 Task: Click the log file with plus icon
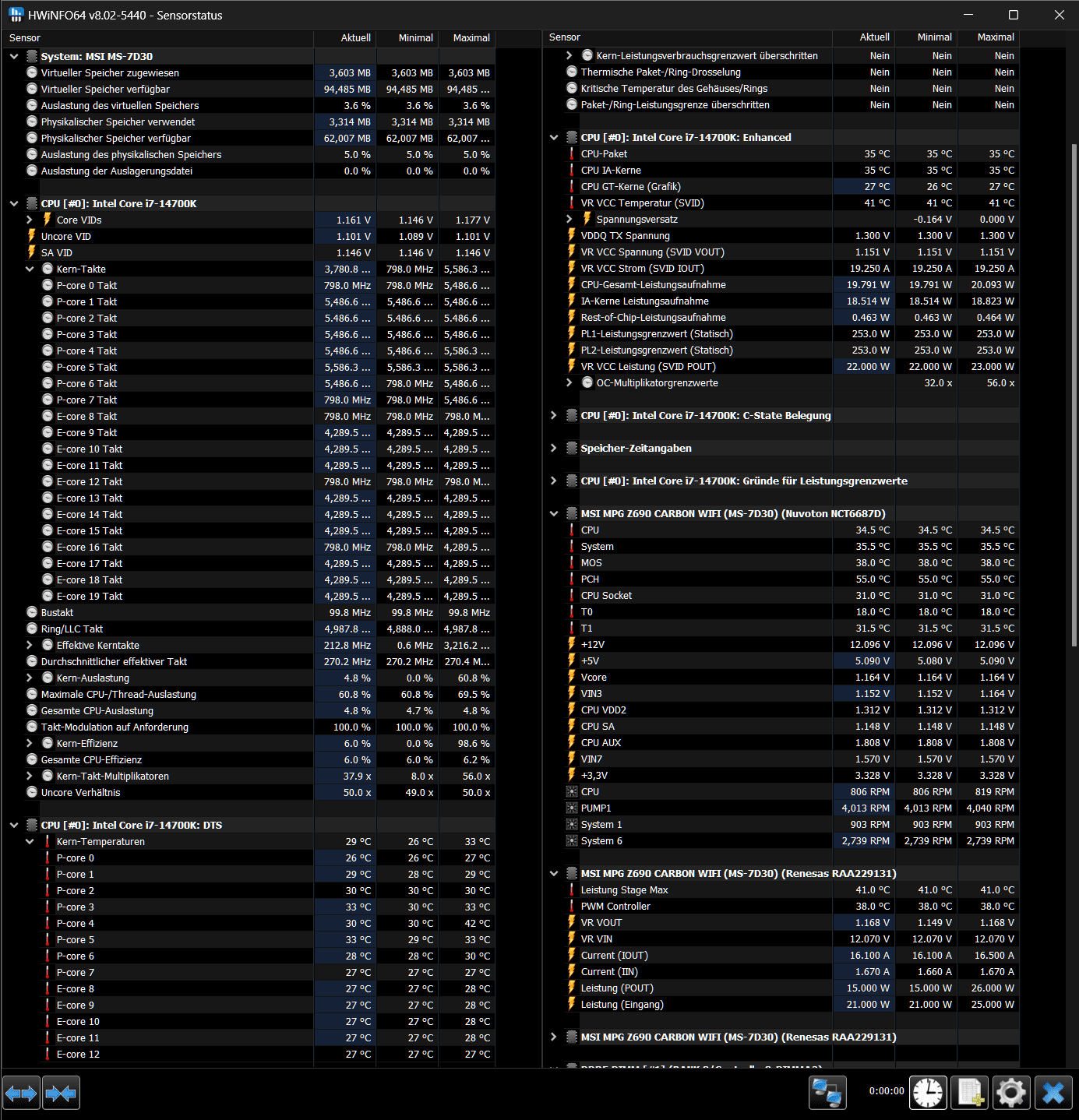pyautogui.click(x=970, y=1093)
